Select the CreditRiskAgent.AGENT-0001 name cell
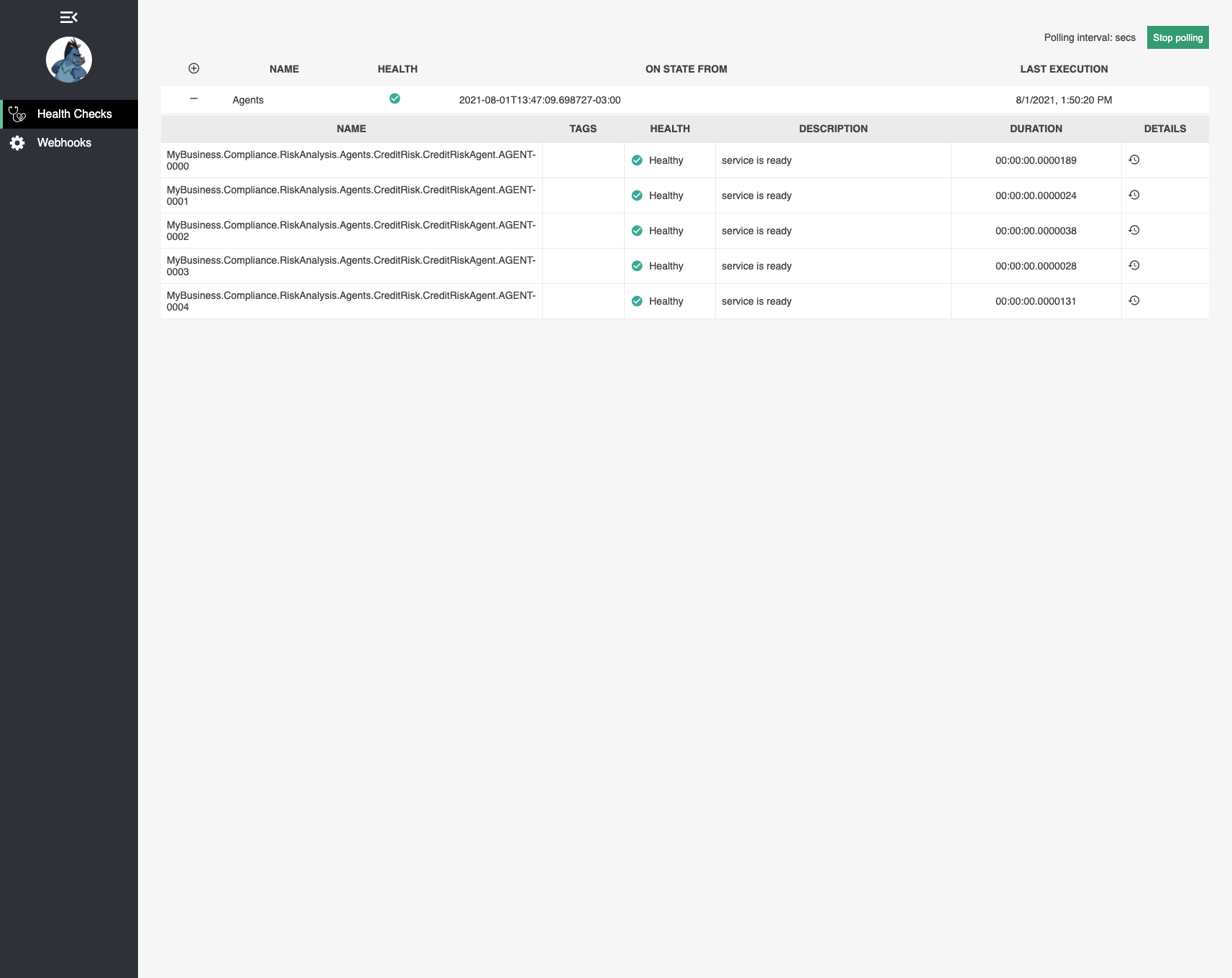 (x=351, y=195)
